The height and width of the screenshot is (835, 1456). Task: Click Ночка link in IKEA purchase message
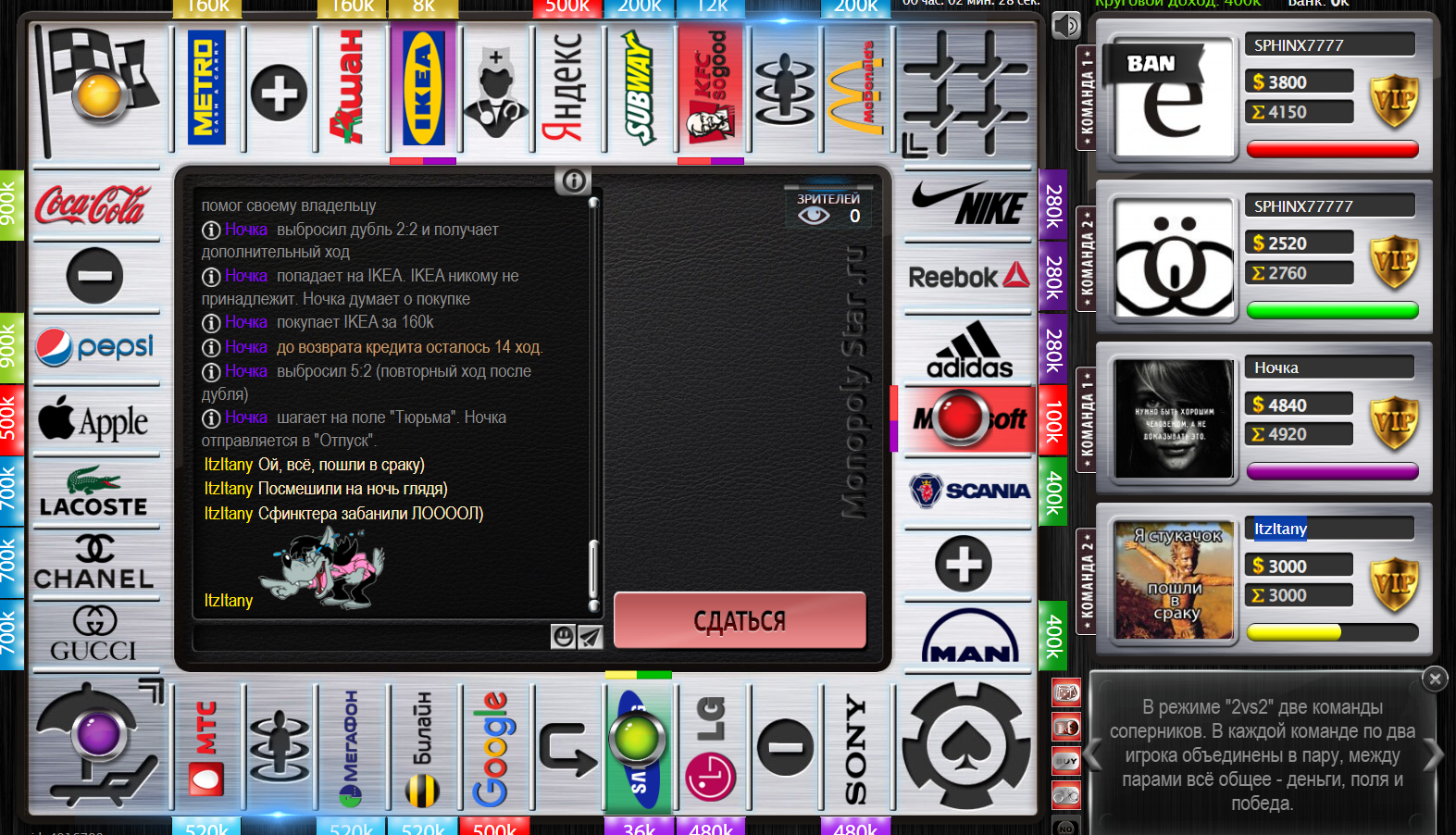pyautogui.click(x=245, y=322)
